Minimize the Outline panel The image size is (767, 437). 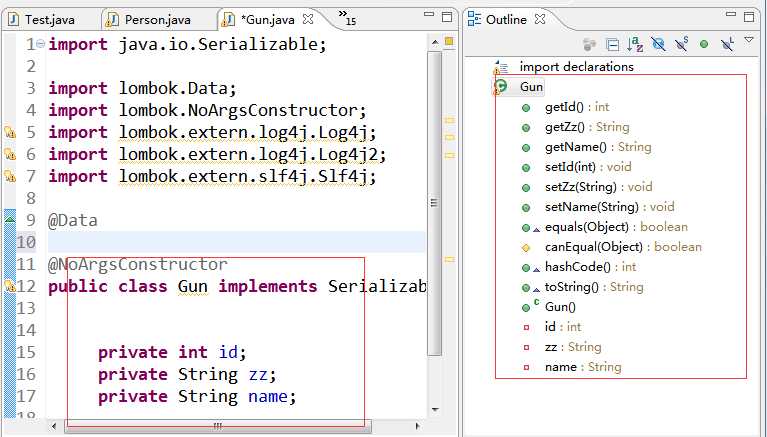tap(731, 15)
